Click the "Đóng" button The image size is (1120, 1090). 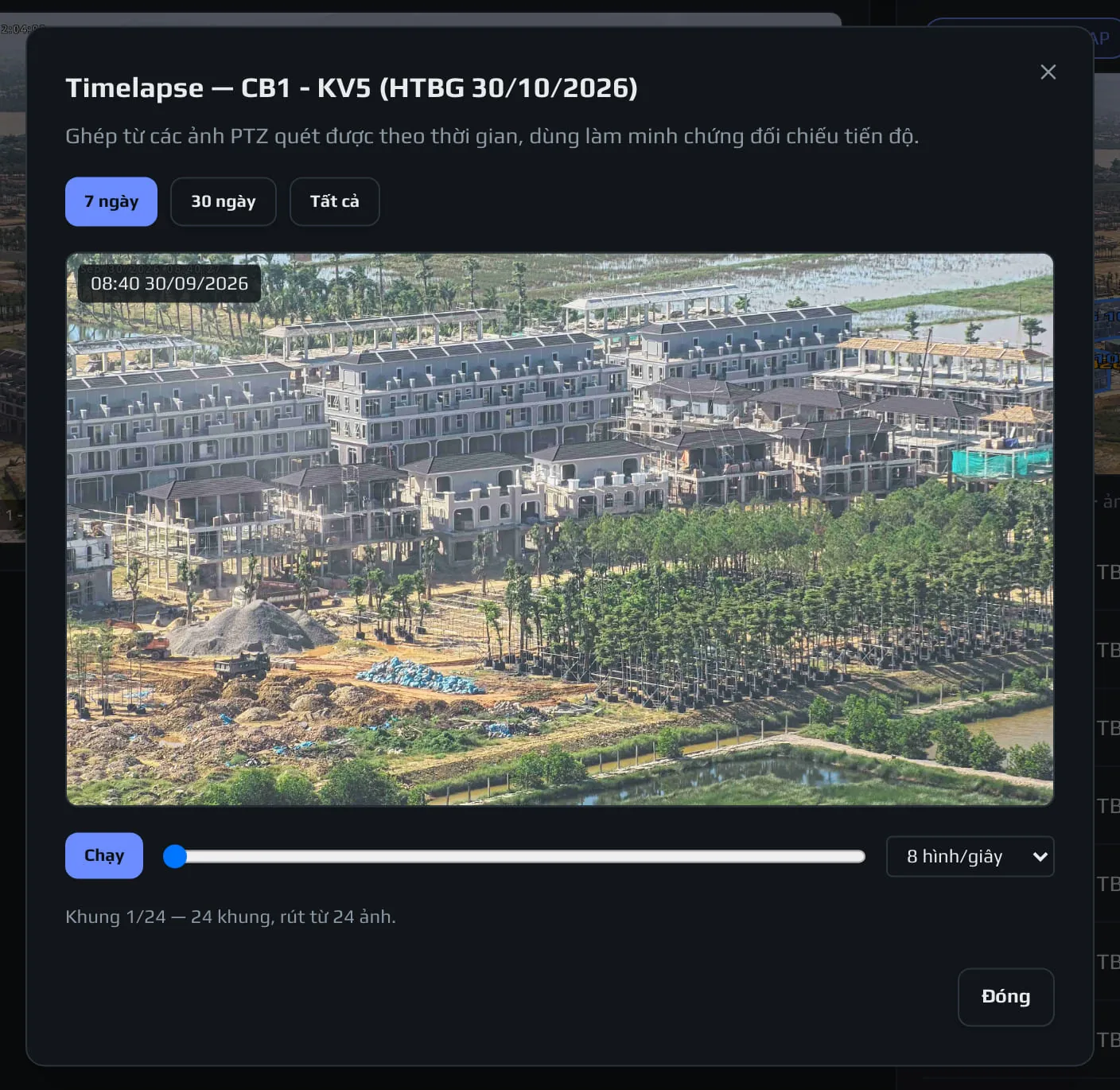tap(1006, 997)
